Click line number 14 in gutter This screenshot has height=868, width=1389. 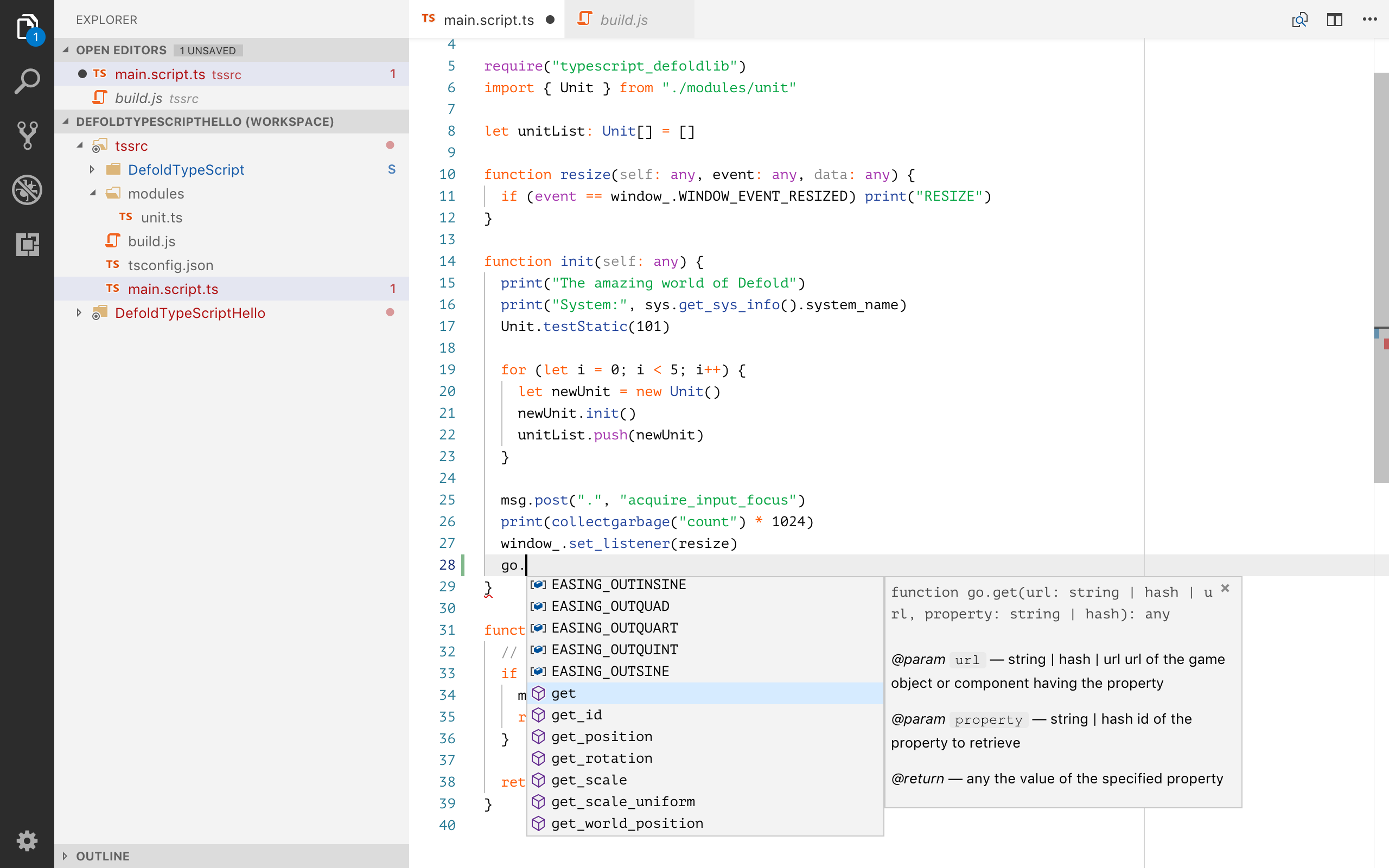click(x=447, y=261)
